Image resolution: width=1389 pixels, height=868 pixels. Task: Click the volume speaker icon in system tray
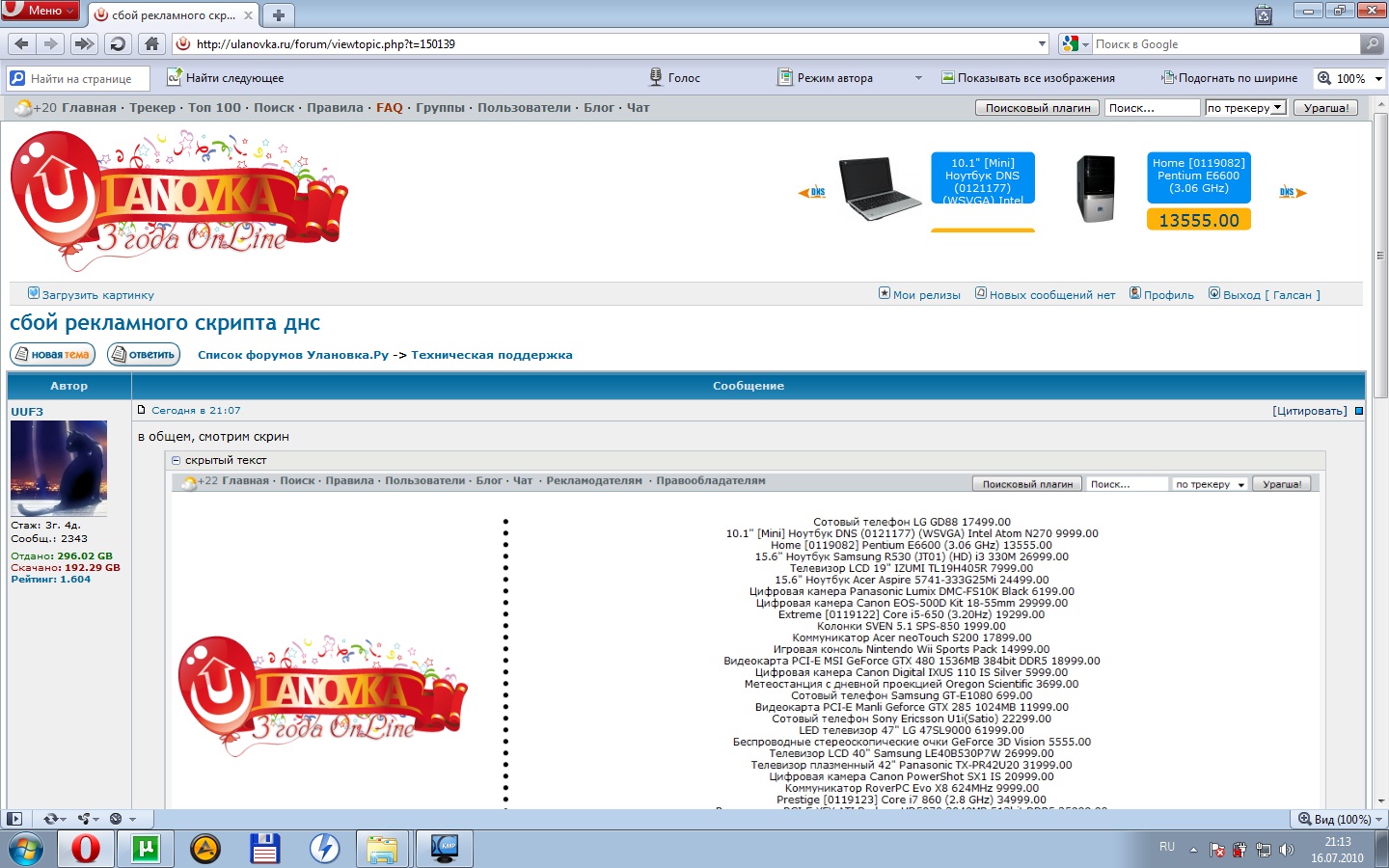[x=1287, y=850]
